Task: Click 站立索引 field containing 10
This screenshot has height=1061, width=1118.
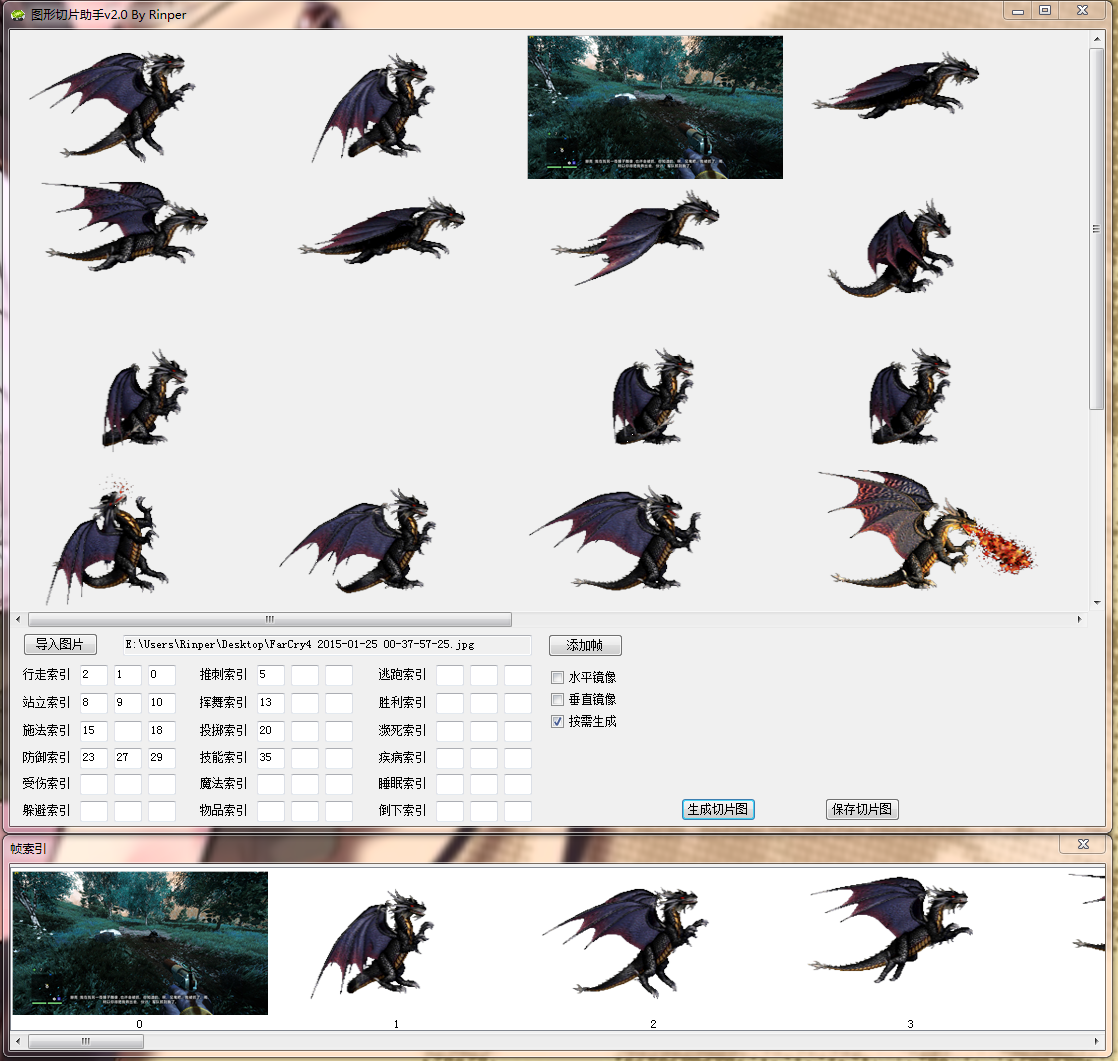Action: 162,702
